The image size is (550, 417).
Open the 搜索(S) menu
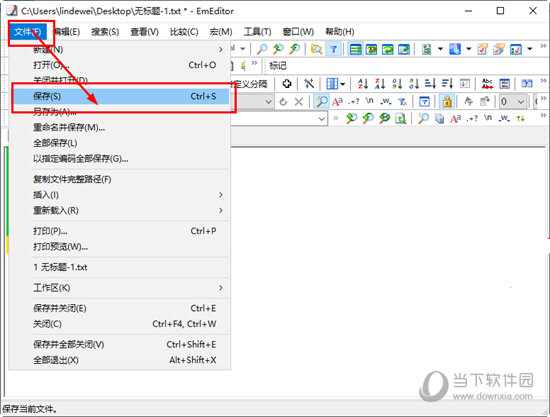coord(105,32)
